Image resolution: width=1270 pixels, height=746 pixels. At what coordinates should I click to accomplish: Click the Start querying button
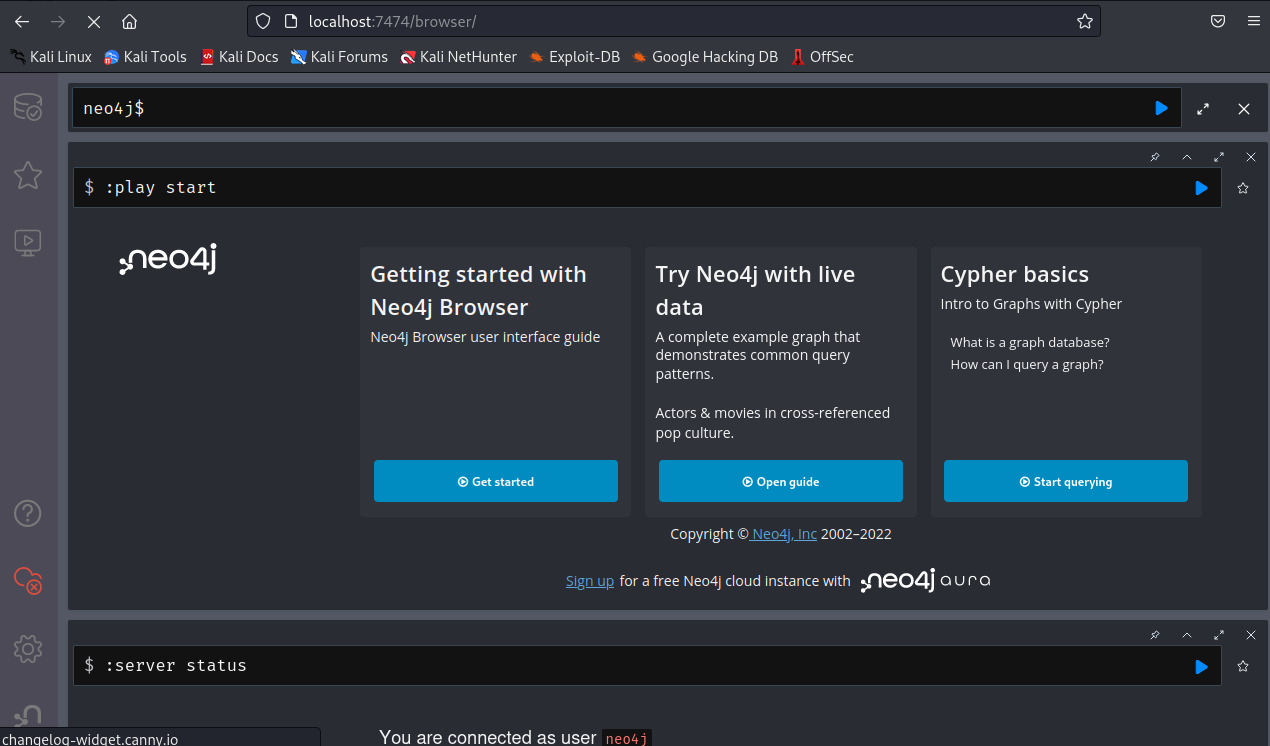tap(1065, 481)
